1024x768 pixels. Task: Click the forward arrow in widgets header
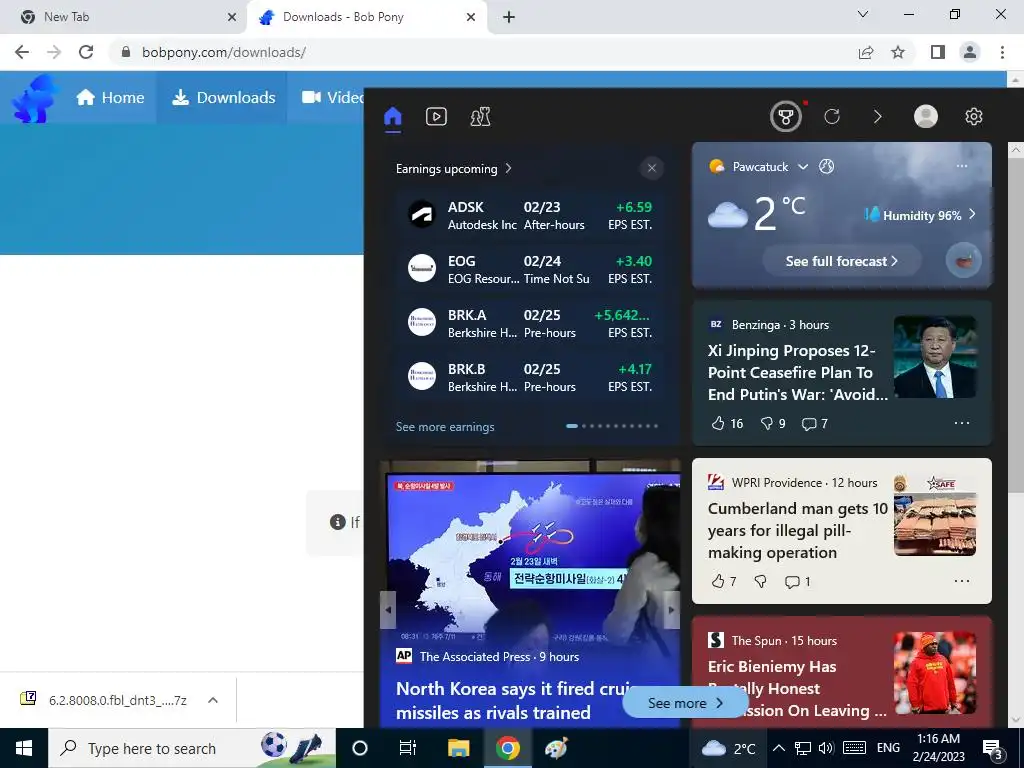coord(877,117)
